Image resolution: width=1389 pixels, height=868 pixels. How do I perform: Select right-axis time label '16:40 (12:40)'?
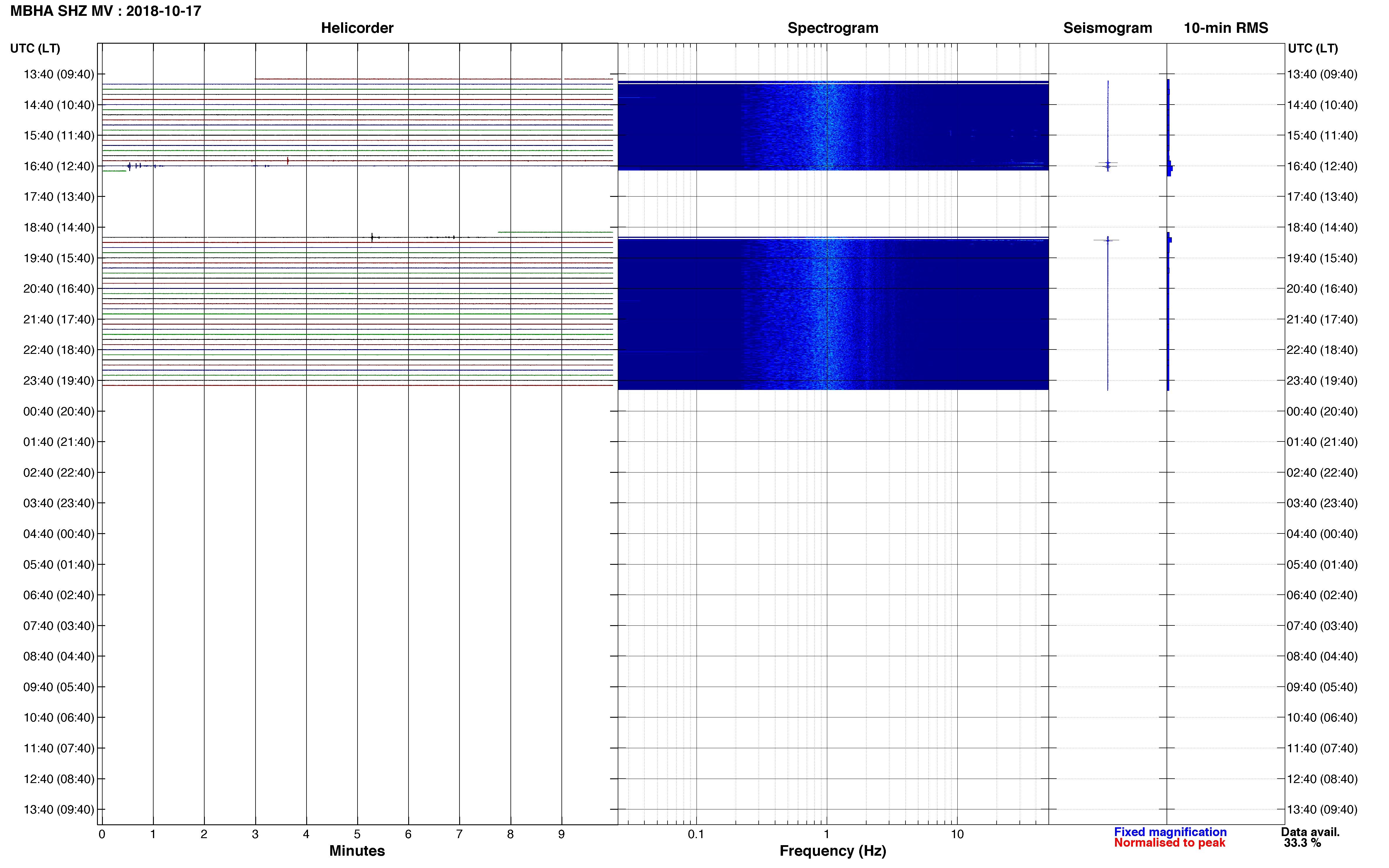tap(1322, 166)
